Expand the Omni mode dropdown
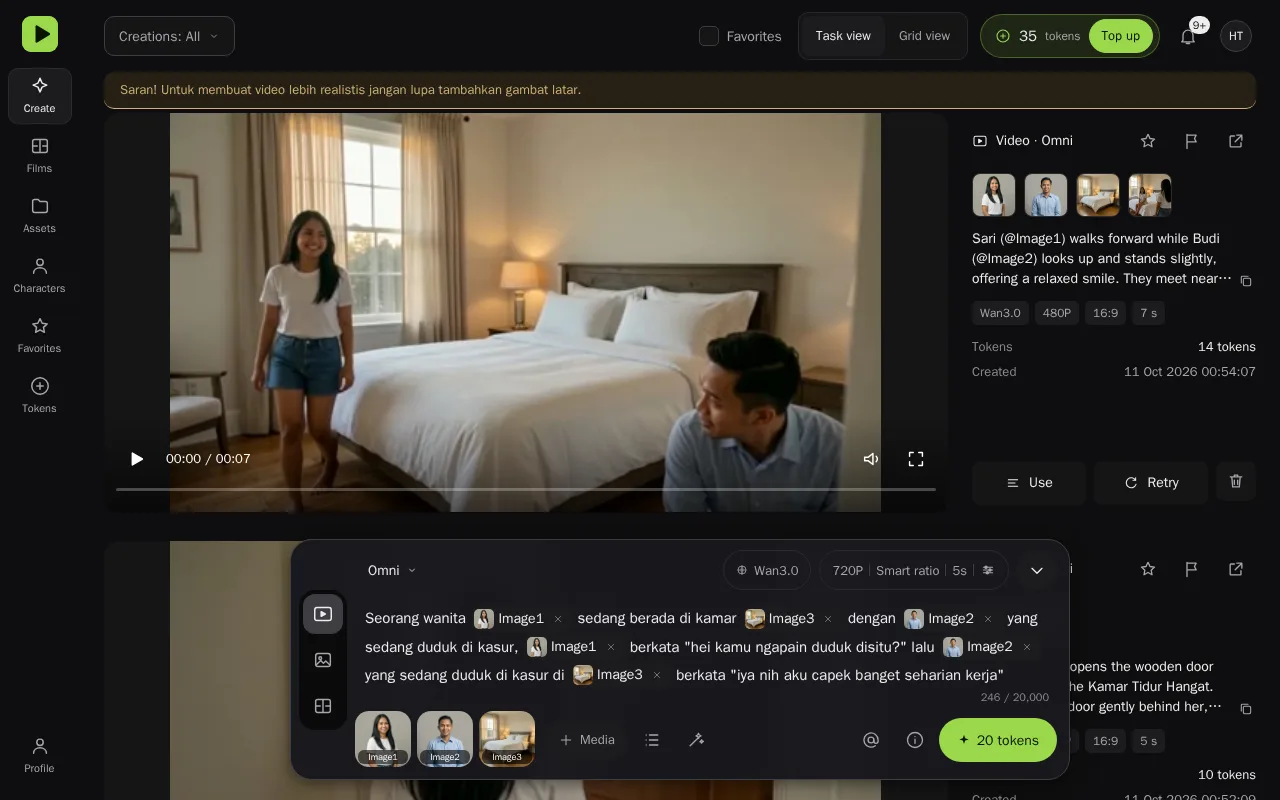1280x800 pixels. pos(392,570)
